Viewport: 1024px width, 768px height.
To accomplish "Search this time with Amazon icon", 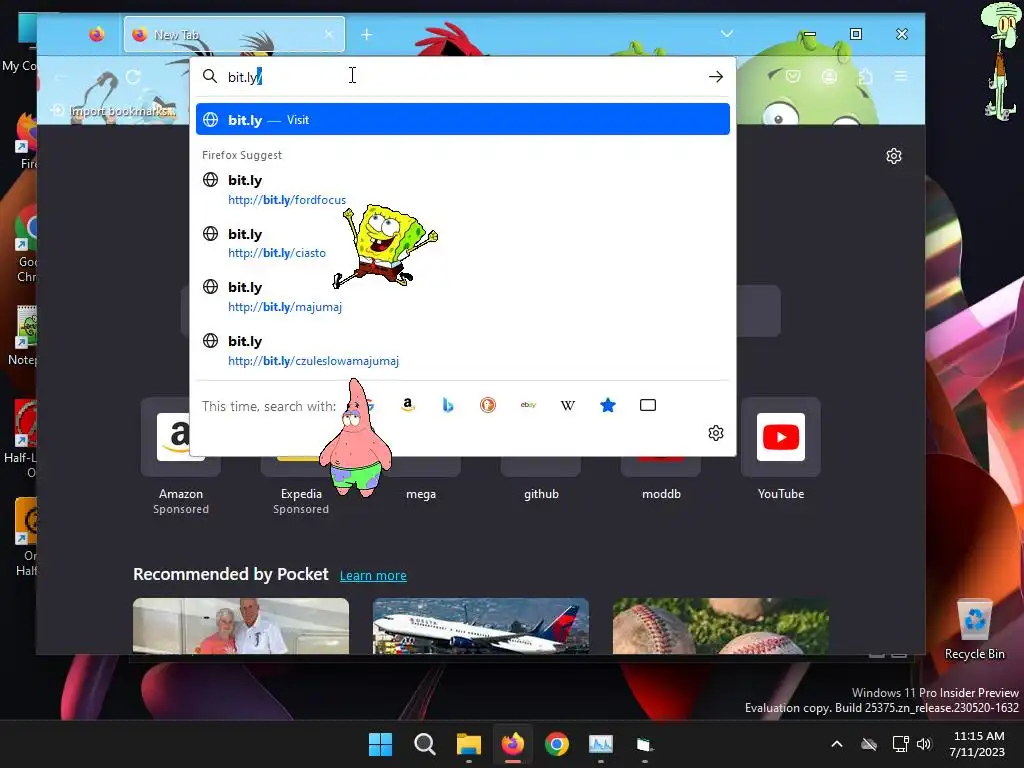I will coord(408,406).
